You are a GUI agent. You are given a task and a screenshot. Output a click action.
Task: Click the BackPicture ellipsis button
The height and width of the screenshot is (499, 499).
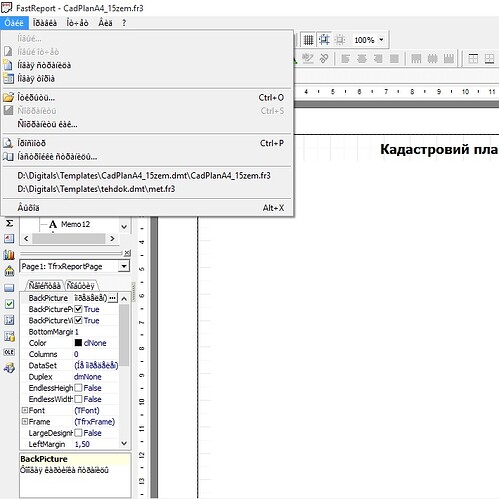113,298
